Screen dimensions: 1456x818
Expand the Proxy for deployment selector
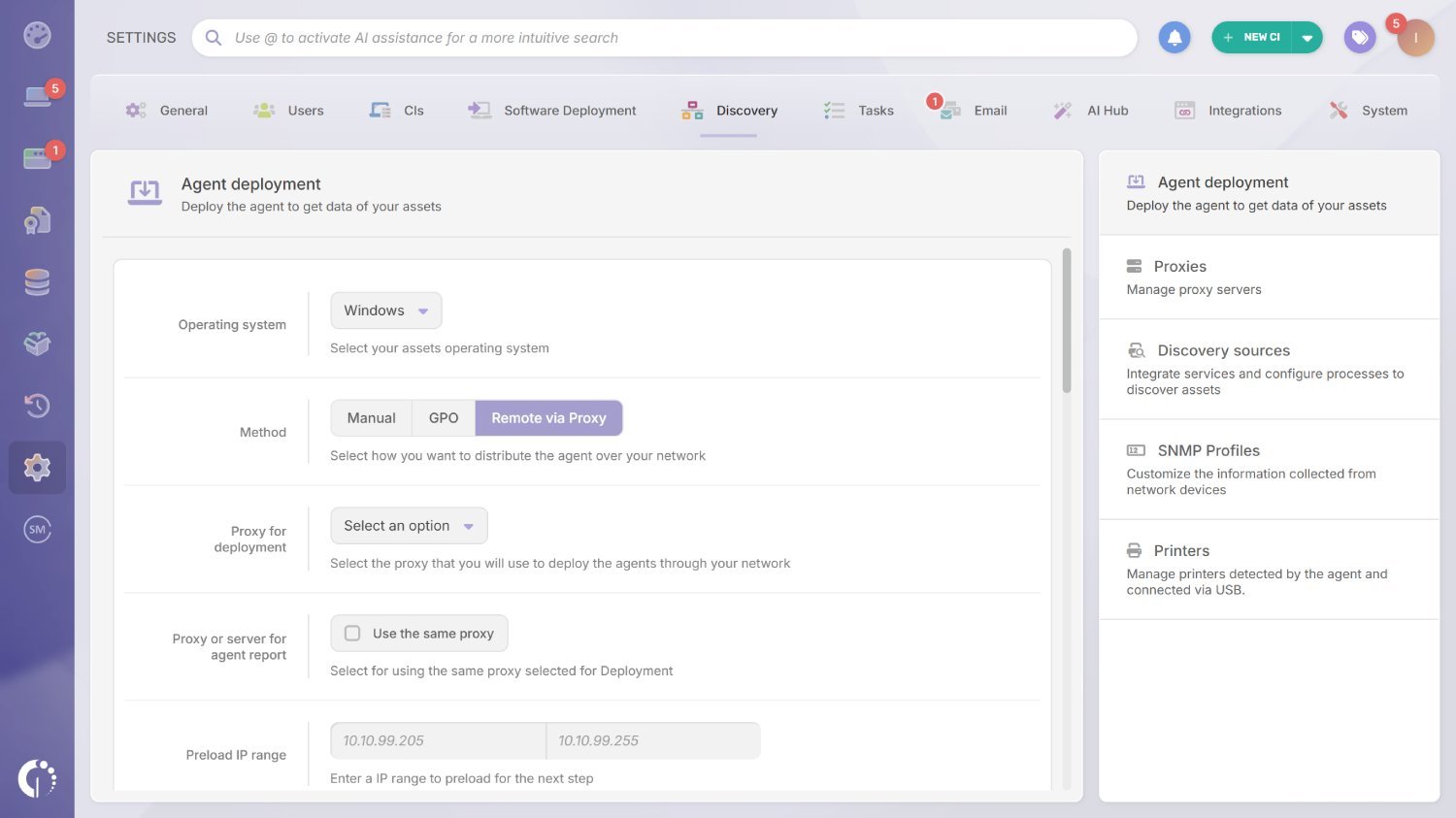click(408, 525)
